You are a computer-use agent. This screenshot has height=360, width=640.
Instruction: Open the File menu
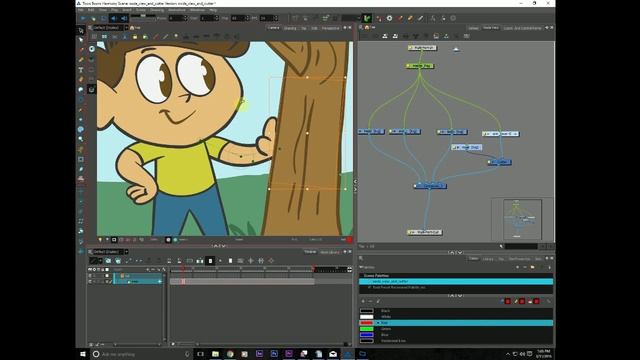point(80,10)
